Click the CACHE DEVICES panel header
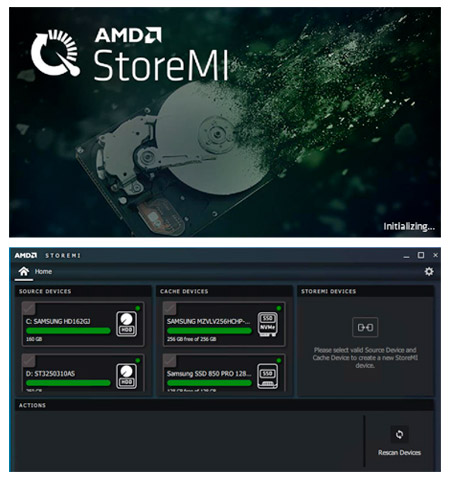This screenshot has height=479, width=450. (224, 291)
